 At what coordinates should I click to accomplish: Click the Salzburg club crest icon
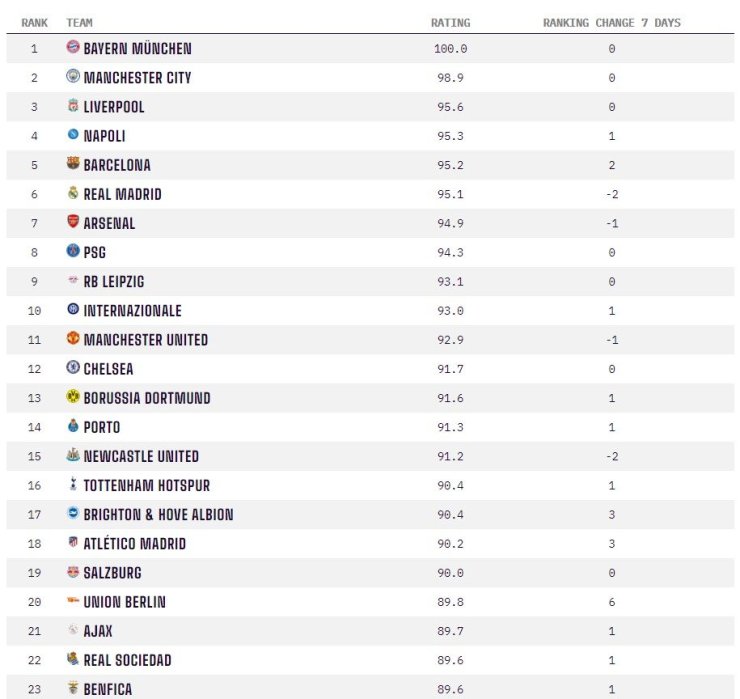tap(73, 572)
